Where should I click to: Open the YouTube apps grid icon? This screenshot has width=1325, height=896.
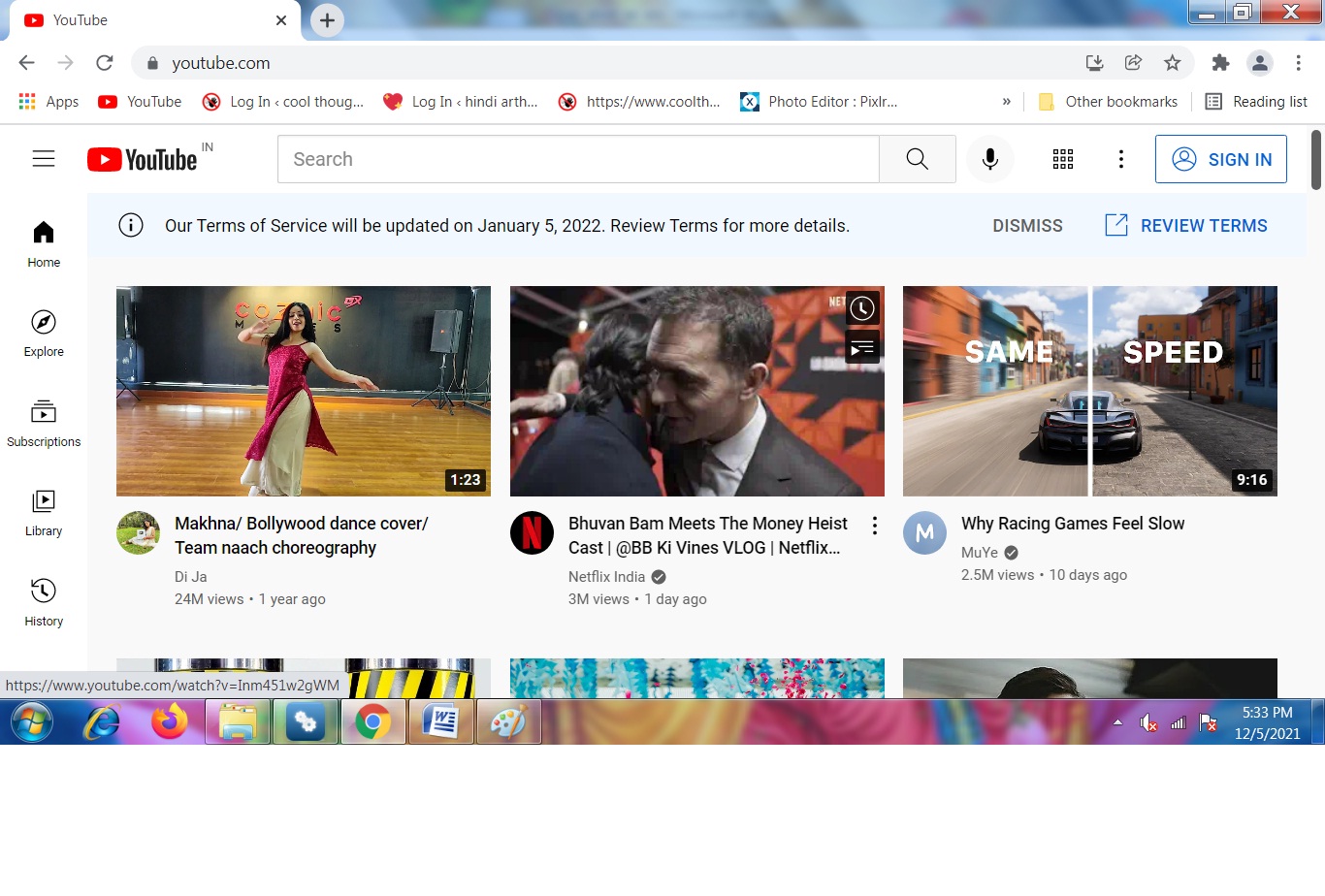point(1063,159)
